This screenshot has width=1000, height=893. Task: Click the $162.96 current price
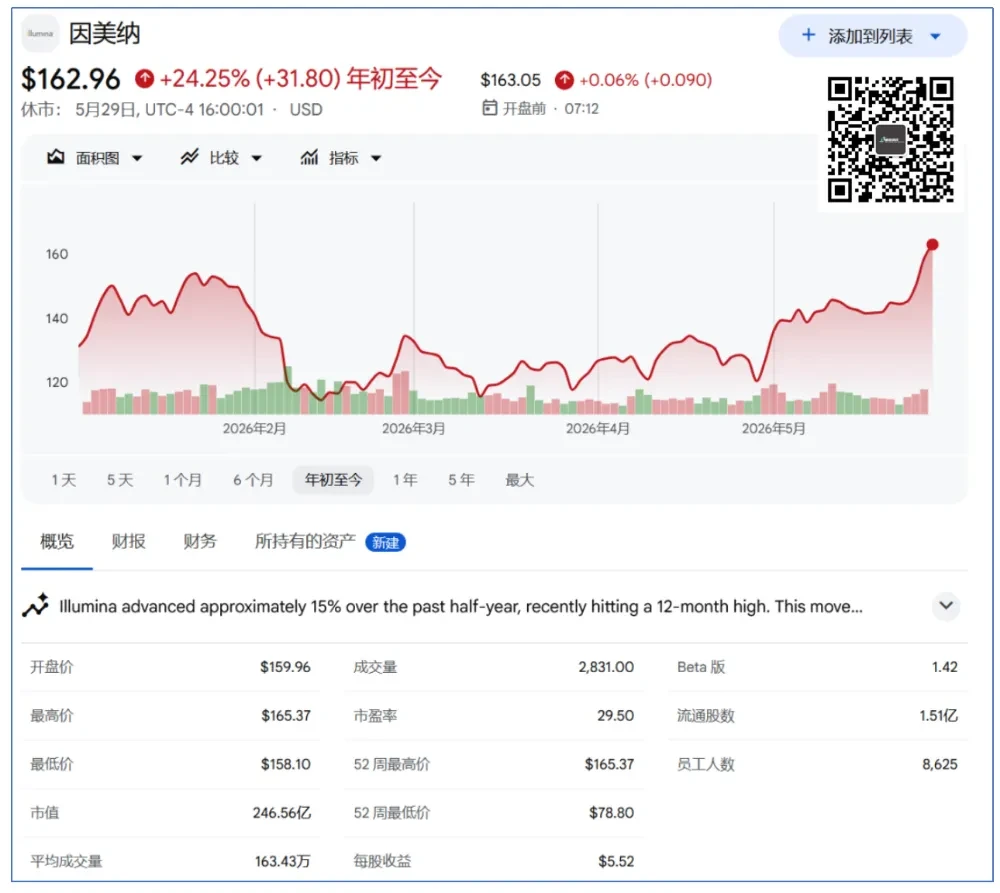(70, 79)
